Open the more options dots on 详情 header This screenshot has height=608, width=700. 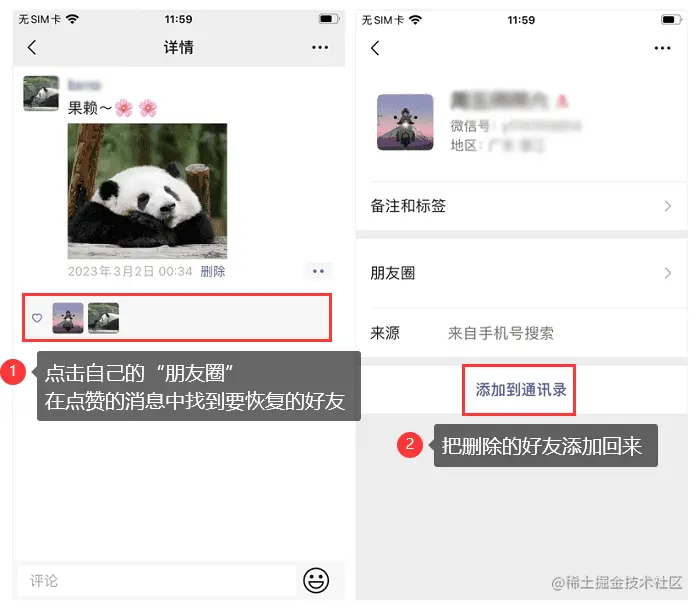320,47
